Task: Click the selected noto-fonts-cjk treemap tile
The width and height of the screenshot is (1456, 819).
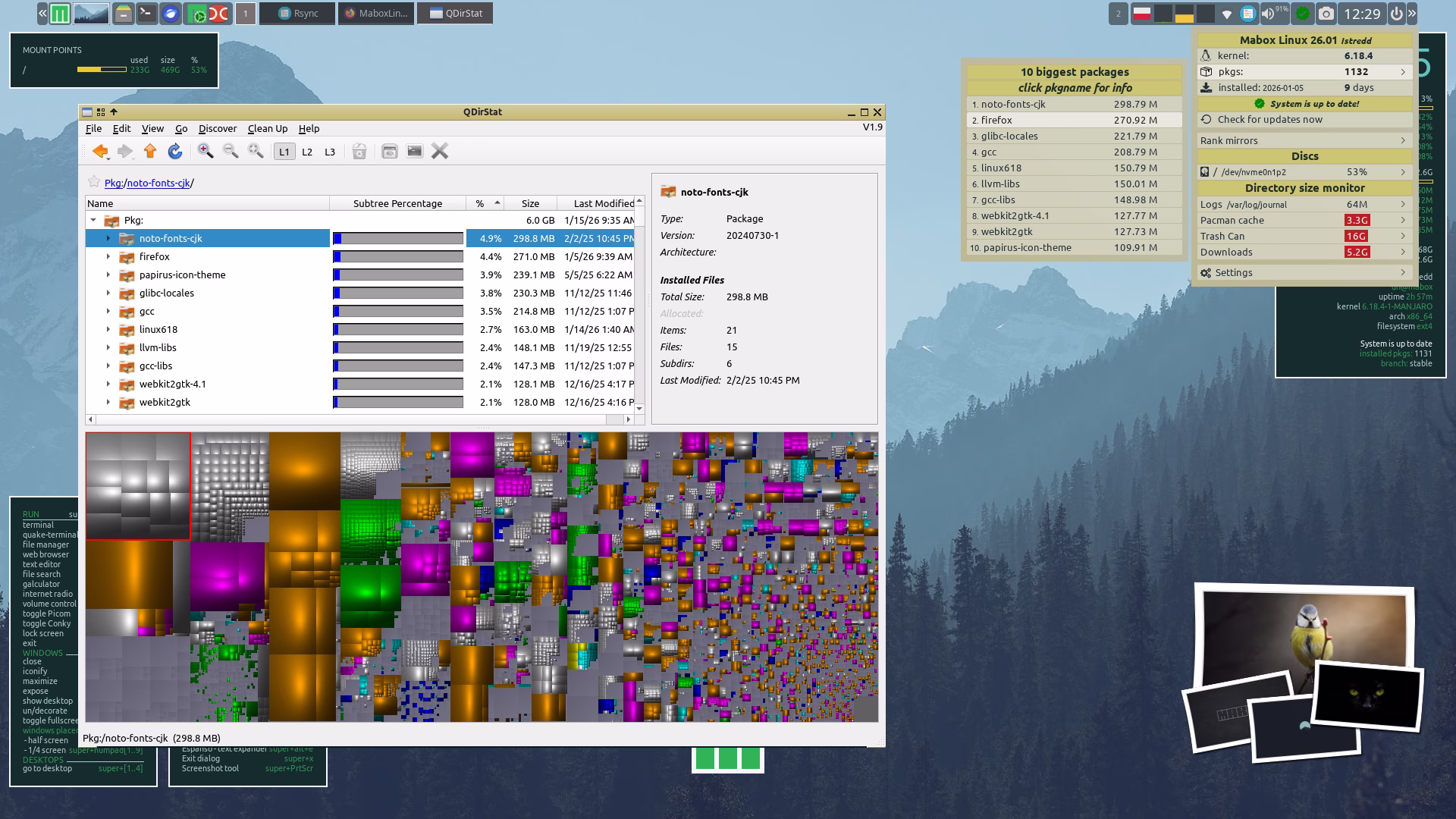Action: [137, 486]
